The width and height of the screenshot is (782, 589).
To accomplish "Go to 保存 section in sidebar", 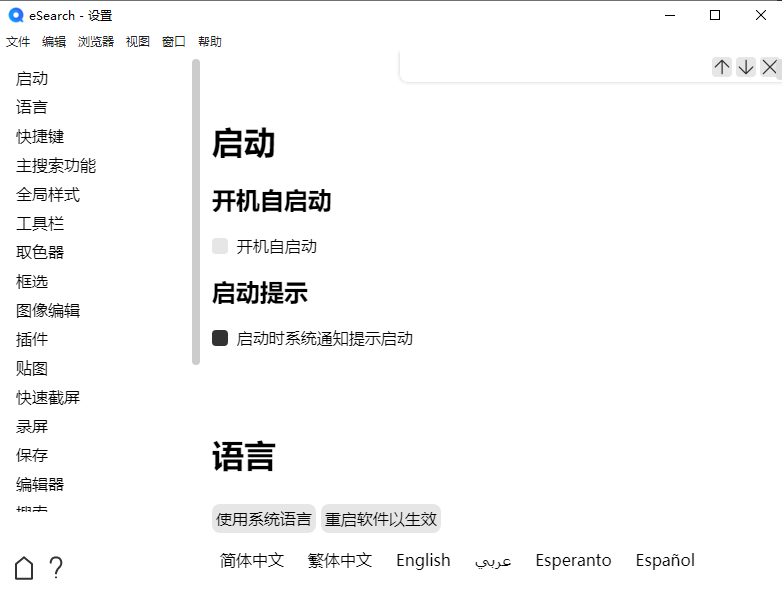I will [x=32, y=455].
